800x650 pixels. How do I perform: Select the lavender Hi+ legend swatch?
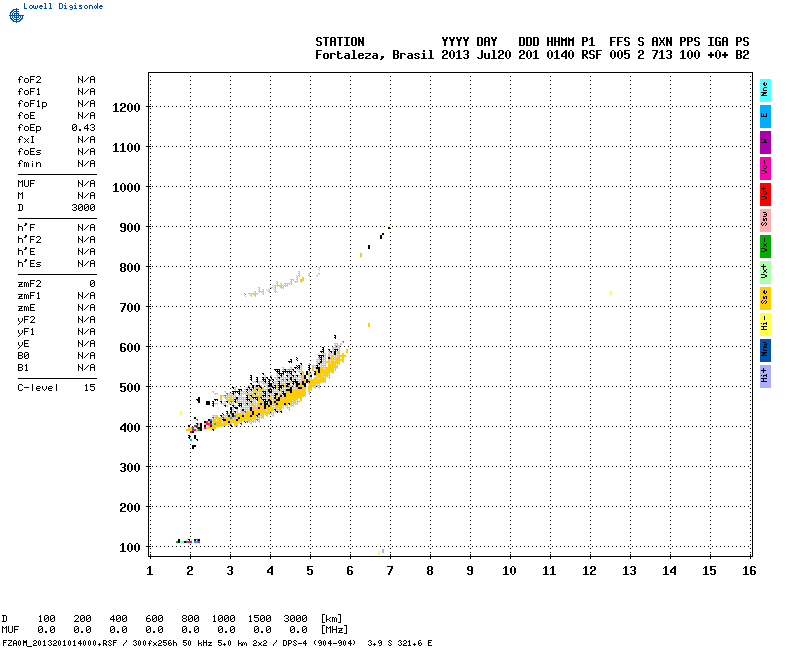pos(765,375)
